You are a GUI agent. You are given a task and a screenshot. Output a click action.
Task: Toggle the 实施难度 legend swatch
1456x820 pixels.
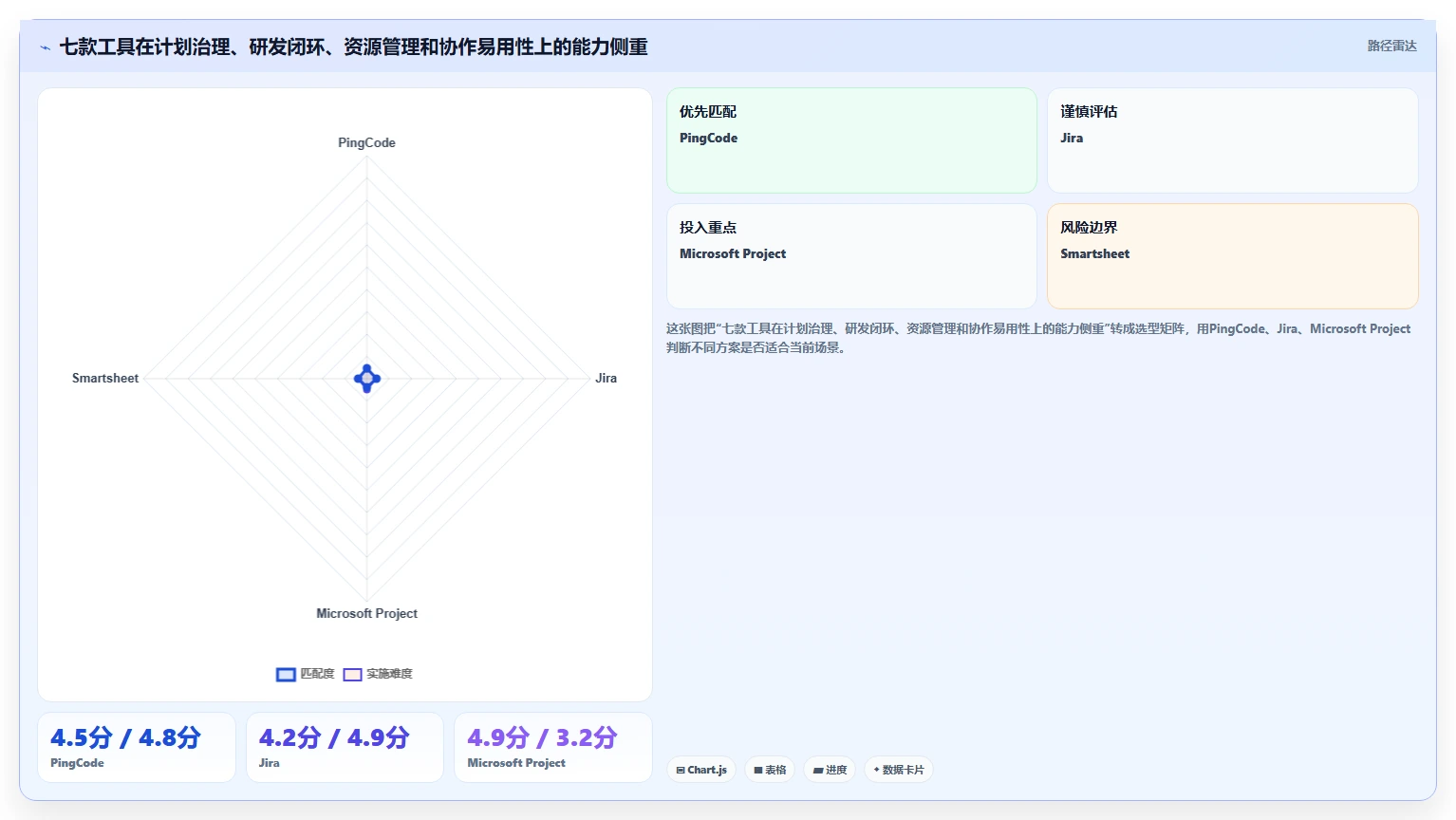(x=352, y=675)
